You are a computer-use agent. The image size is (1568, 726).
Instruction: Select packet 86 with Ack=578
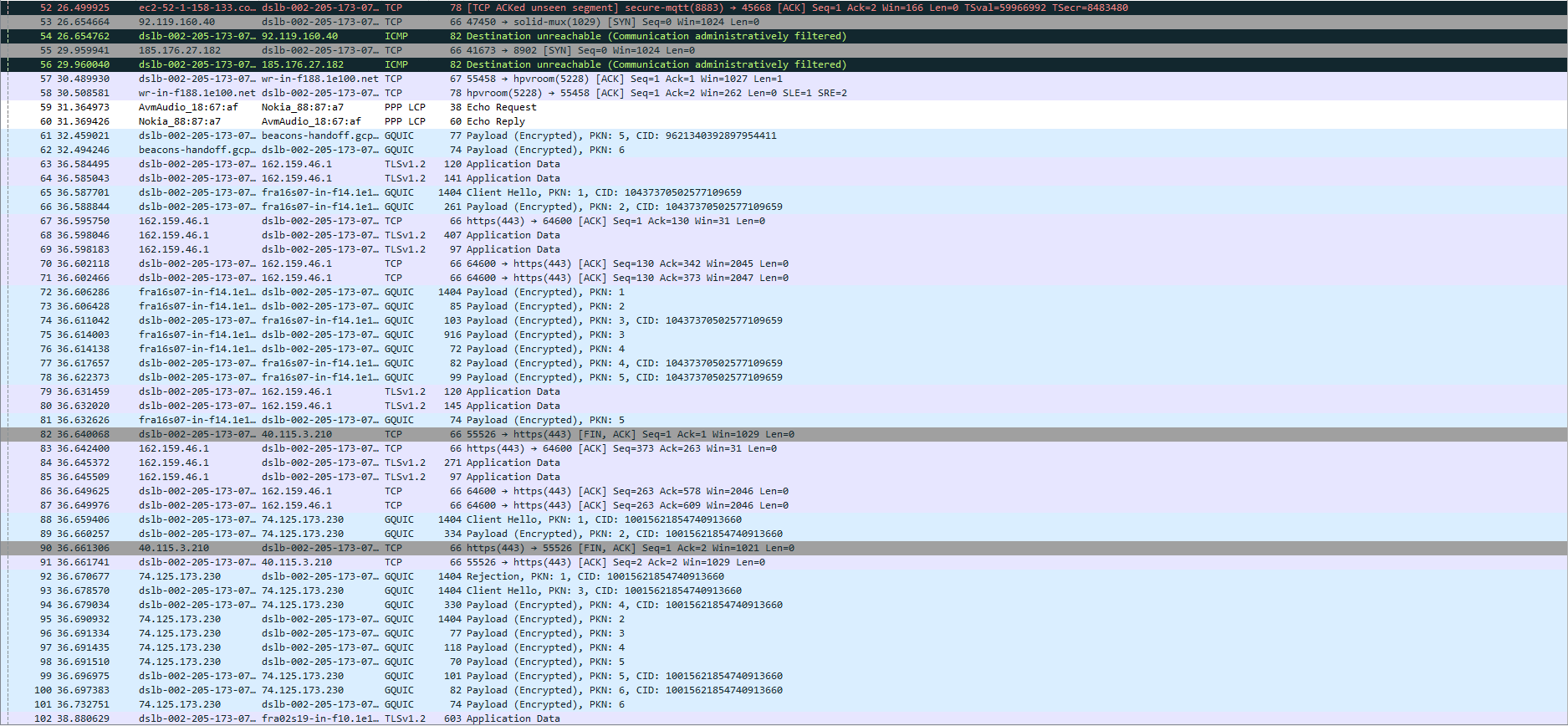coord(784,491)
